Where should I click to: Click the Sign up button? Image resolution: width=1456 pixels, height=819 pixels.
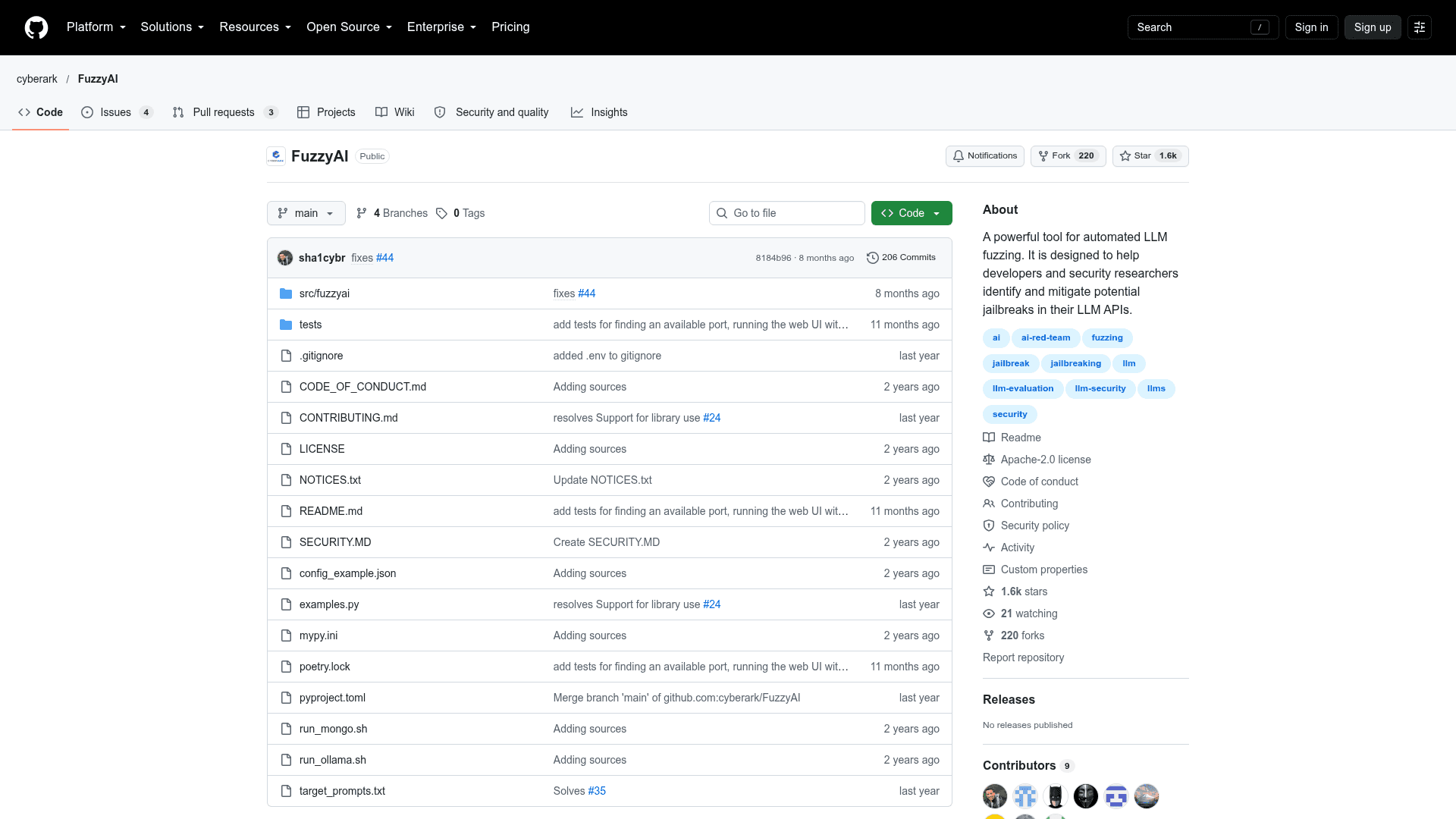(1373, 27)
